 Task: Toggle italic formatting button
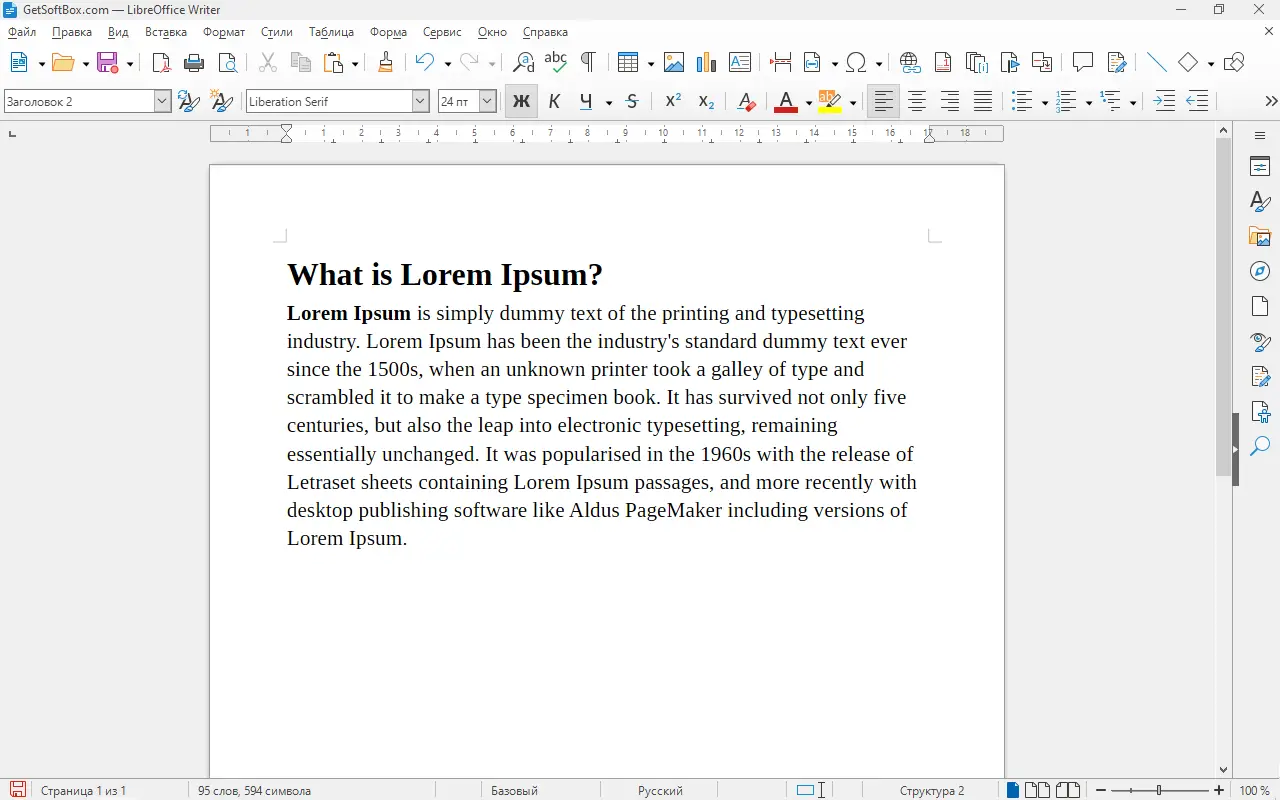click(554, 101)
